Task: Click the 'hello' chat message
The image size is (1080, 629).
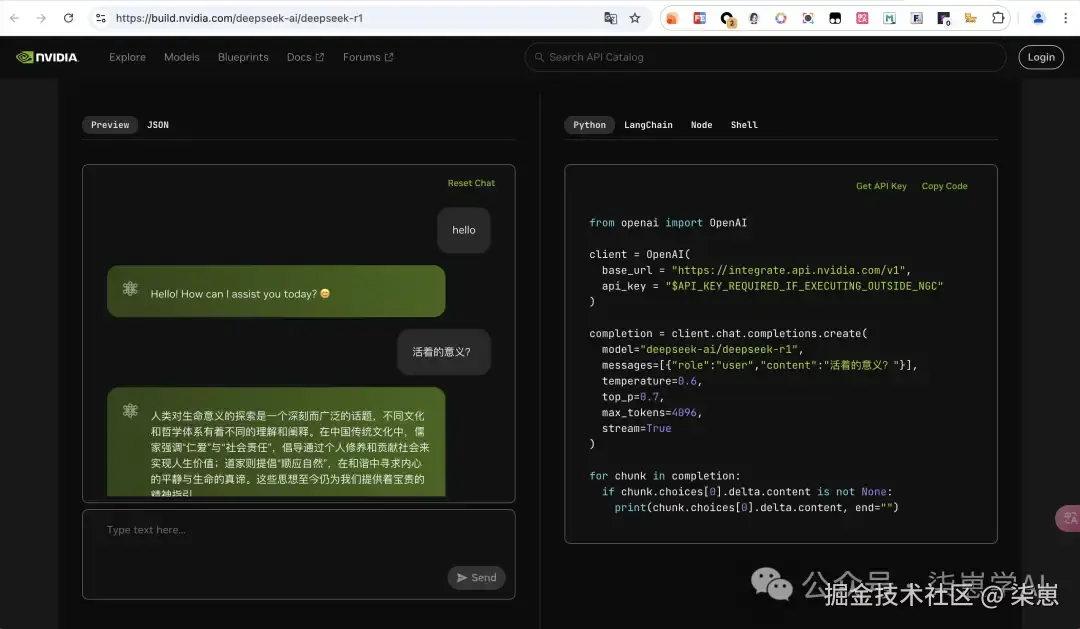Action: point(464,230)
